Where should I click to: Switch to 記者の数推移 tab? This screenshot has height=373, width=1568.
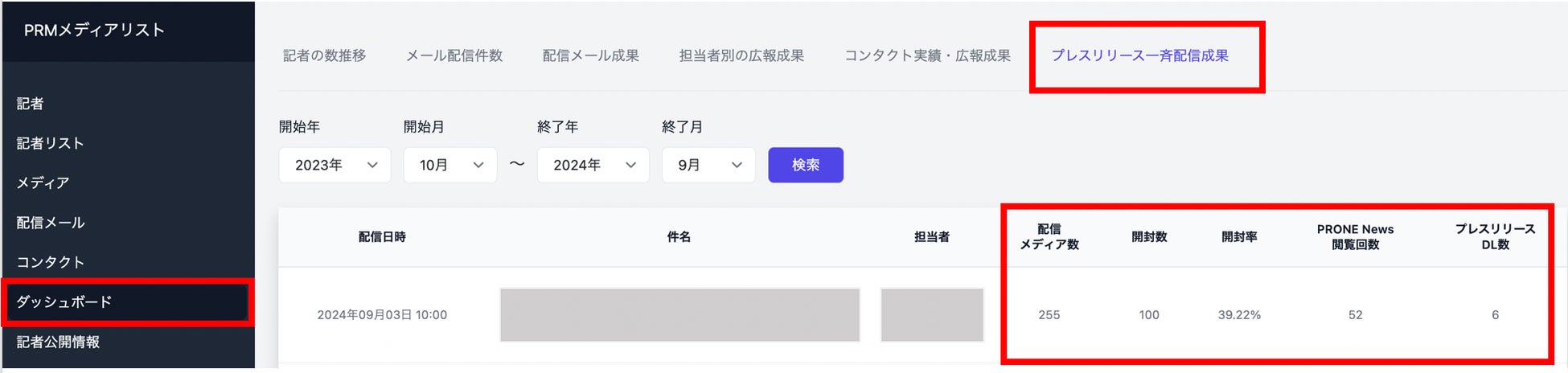(x=324, y=55)
